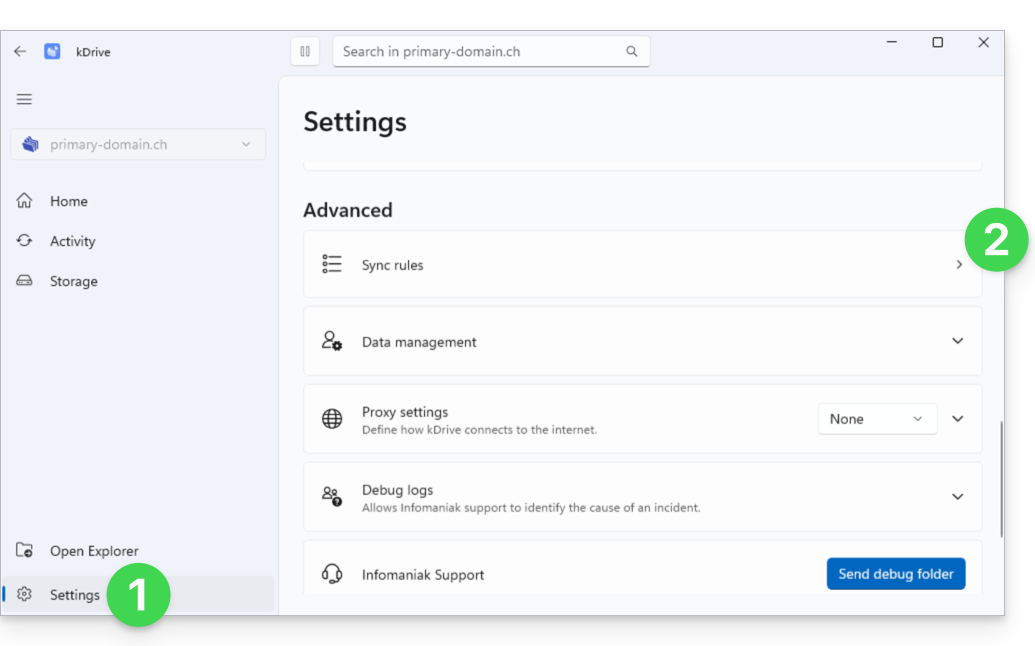Click the Debug logs people icon

[x=332, y=496]
